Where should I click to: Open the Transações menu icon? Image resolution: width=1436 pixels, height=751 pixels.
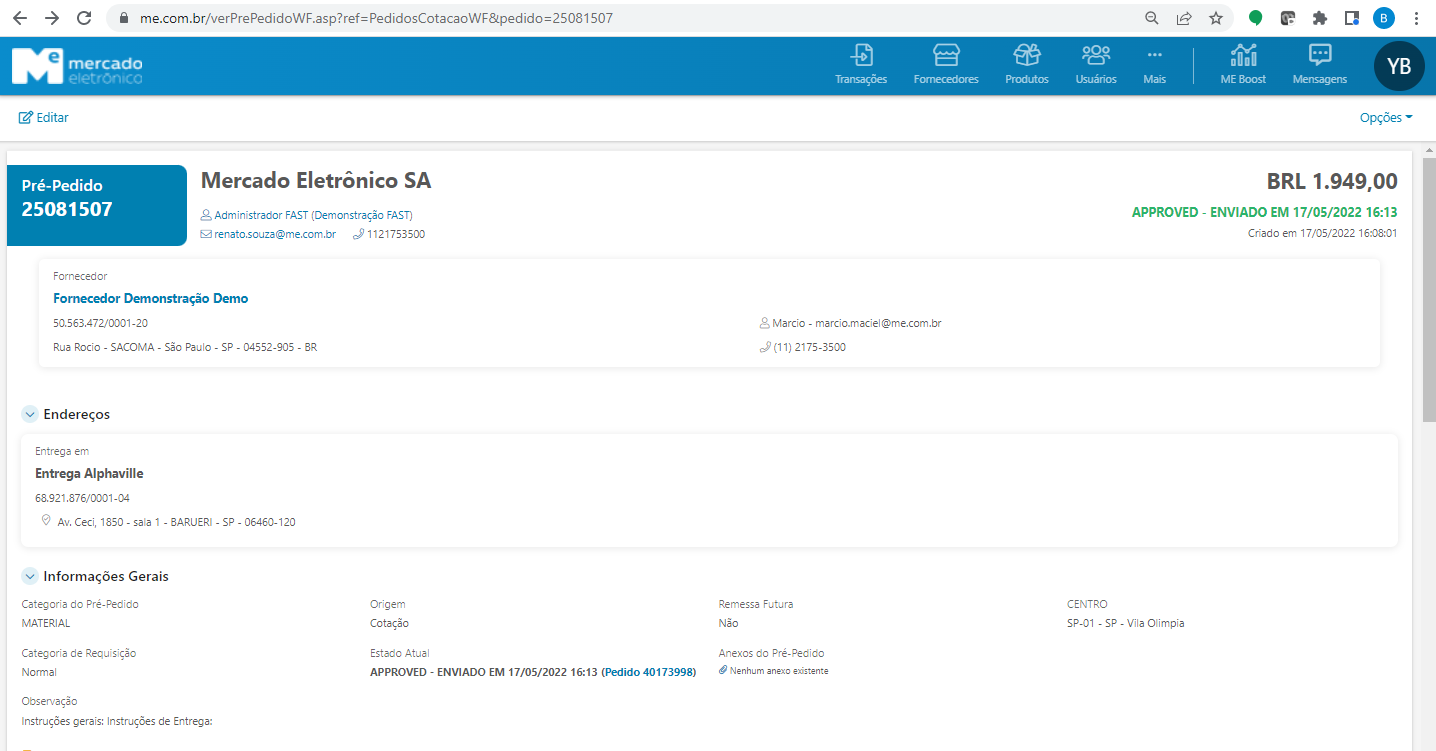tap(861, 55)
